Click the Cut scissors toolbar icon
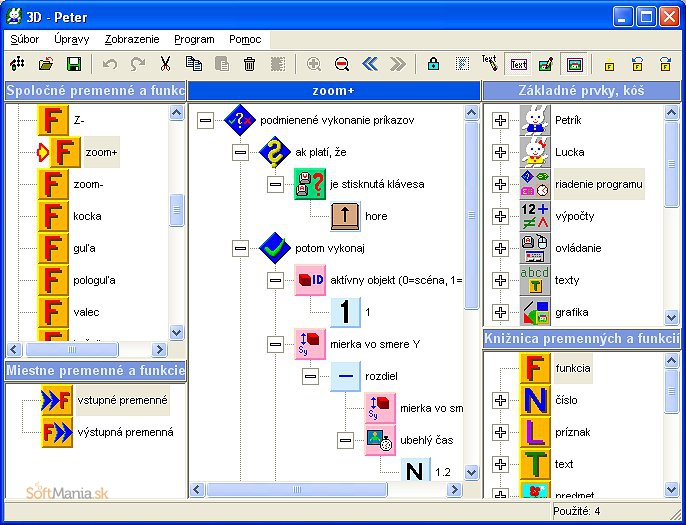Viewport: 686px width, 525px height. [166, 64]
